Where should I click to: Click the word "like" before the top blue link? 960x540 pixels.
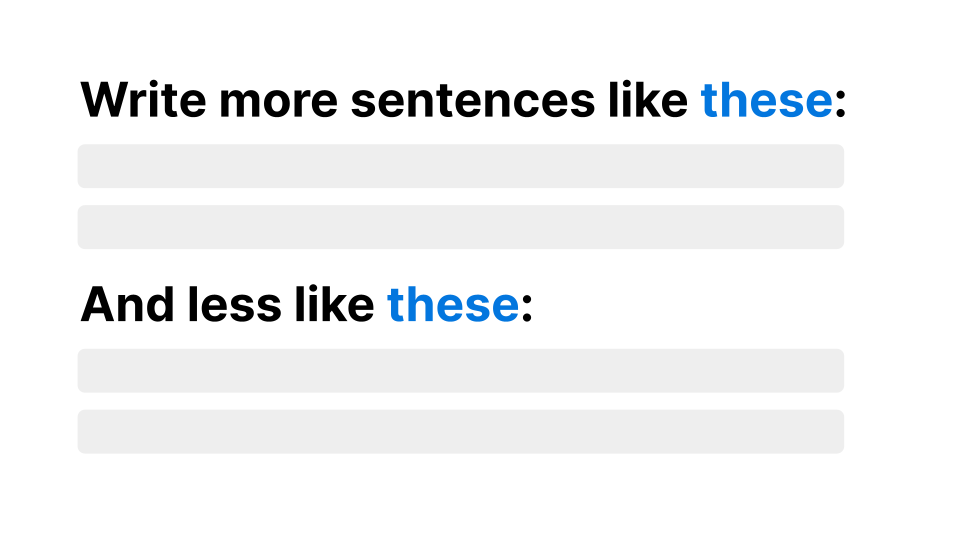648,100
